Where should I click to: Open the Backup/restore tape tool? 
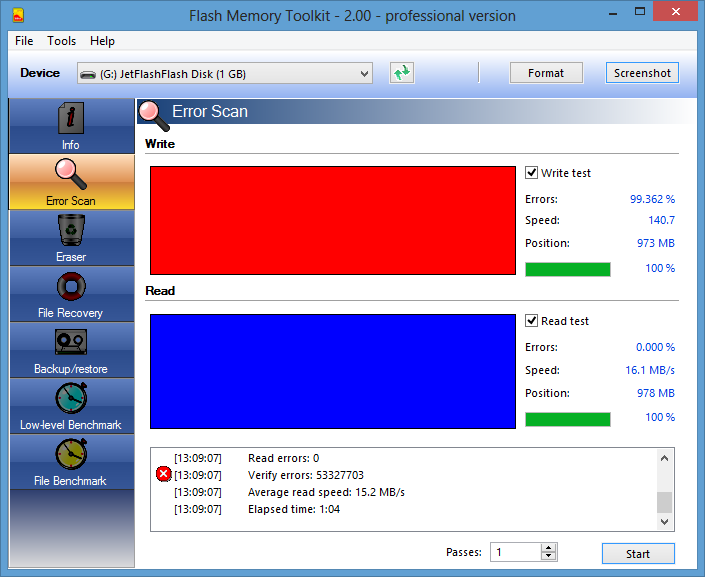pyautogui.click(x=70, y=343)
